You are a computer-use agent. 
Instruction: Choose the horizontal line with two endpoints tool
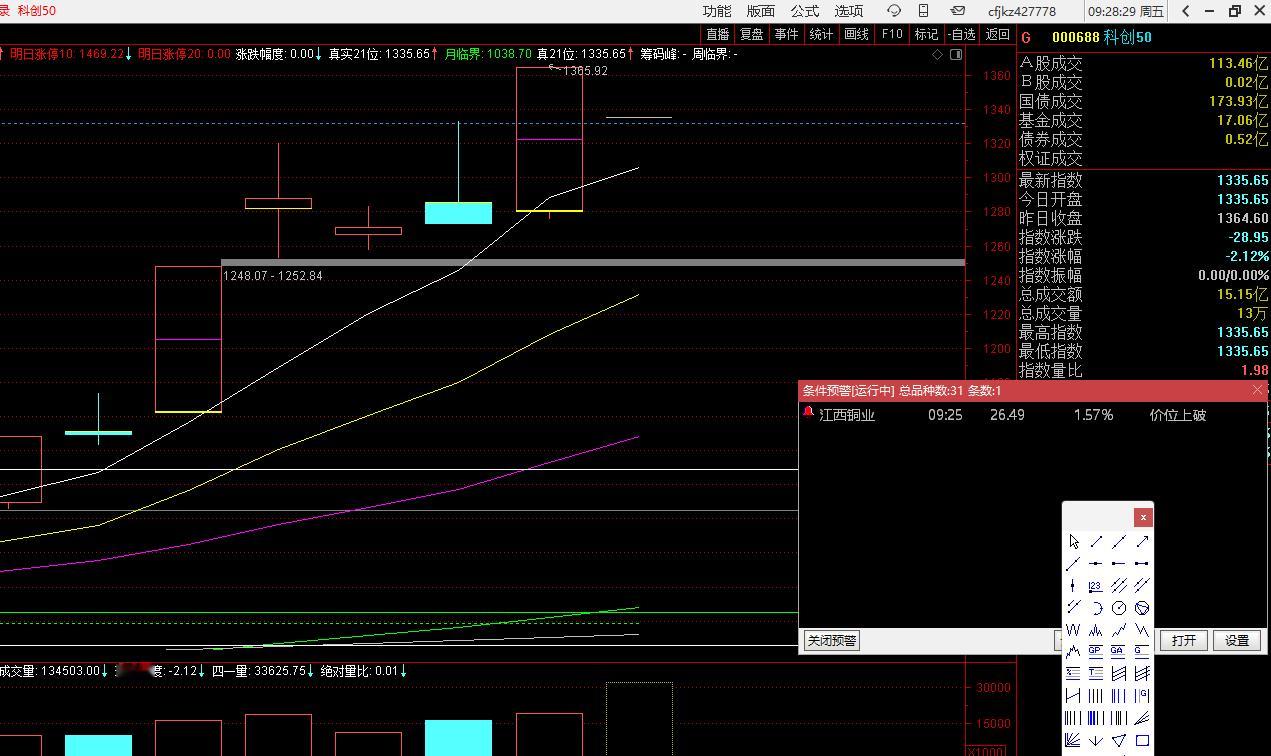(x=1142, y=563)
